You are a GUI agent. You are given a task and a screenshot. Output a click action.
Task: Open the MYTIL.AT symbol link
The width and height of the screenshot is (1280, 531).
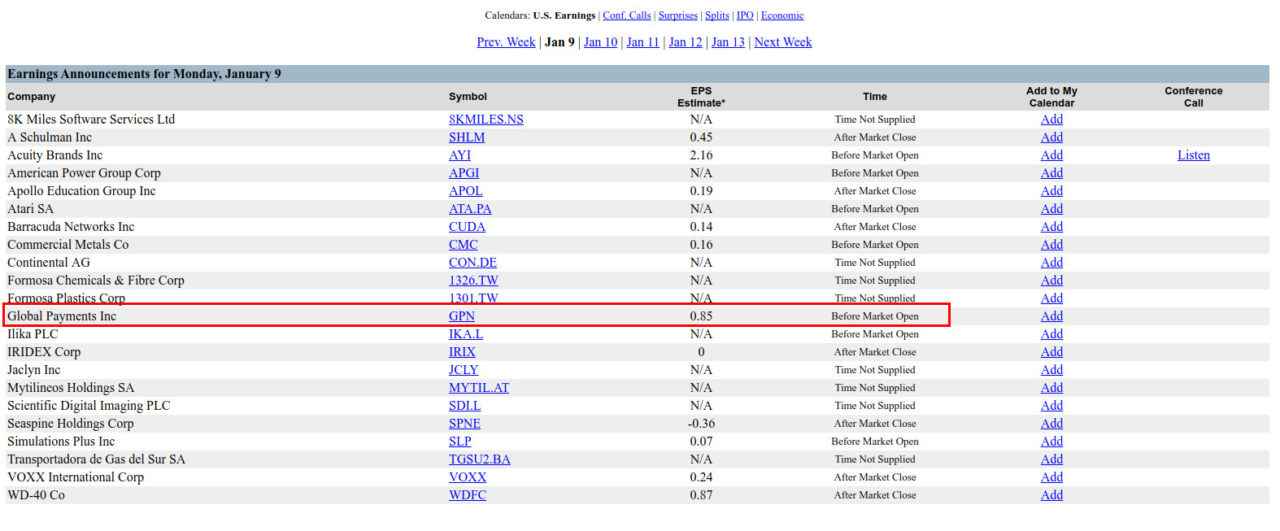click(x=479, y=388)
